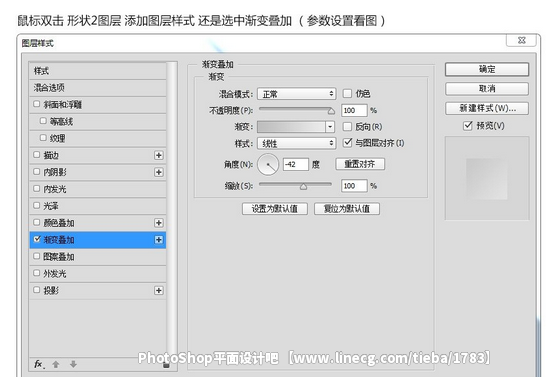Tick the 反向(R) reverse checkbox
546x377 pixels.
click(347, 126)
